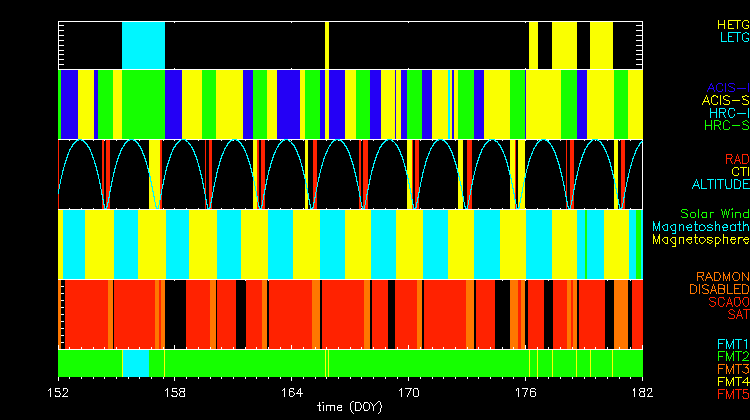
Task: Select the Magnetosphere legend label
Action: click(700, 240)
